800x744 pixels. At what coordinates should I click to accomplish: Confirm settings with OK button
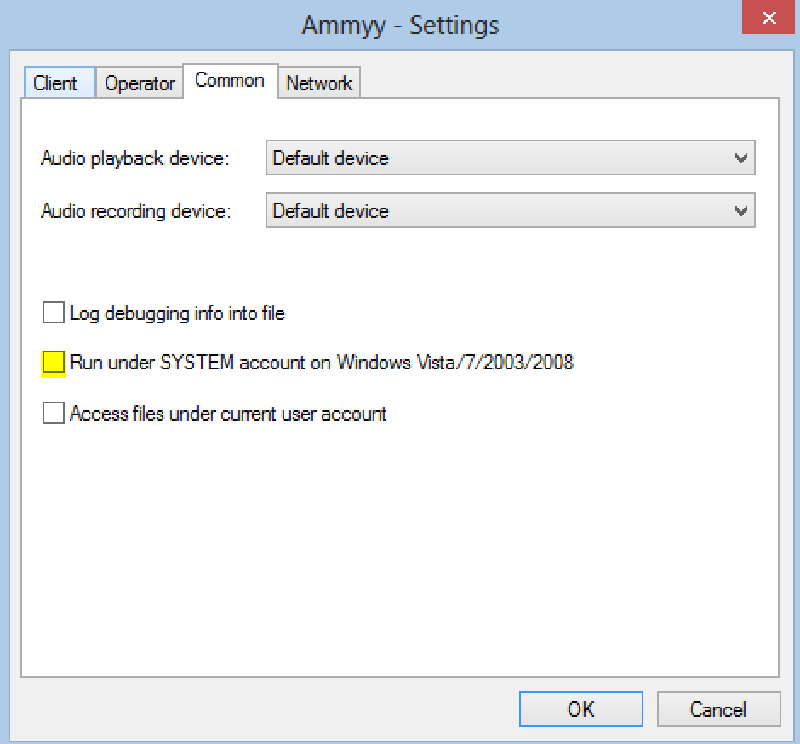[x=581, y=709]
